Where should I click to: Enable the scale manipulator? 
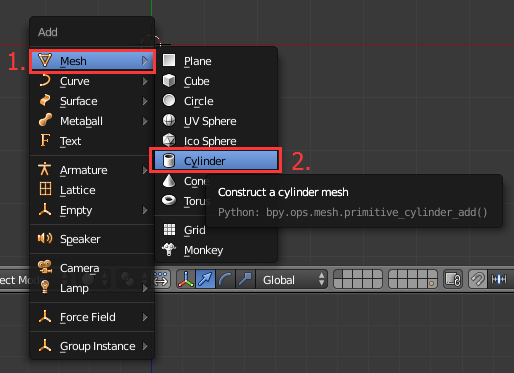coord(245,279)
